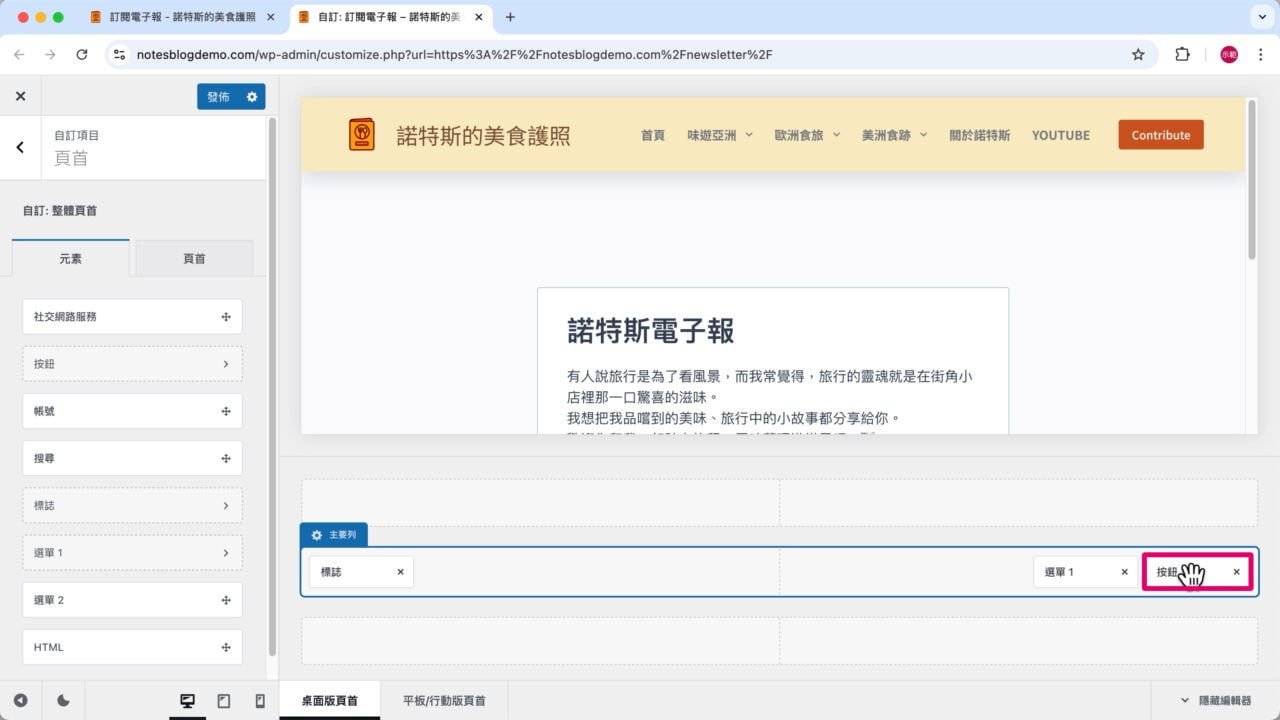
Task: Toggle the bookmark star in the address bar
Action: click(x=1138, y=55)
